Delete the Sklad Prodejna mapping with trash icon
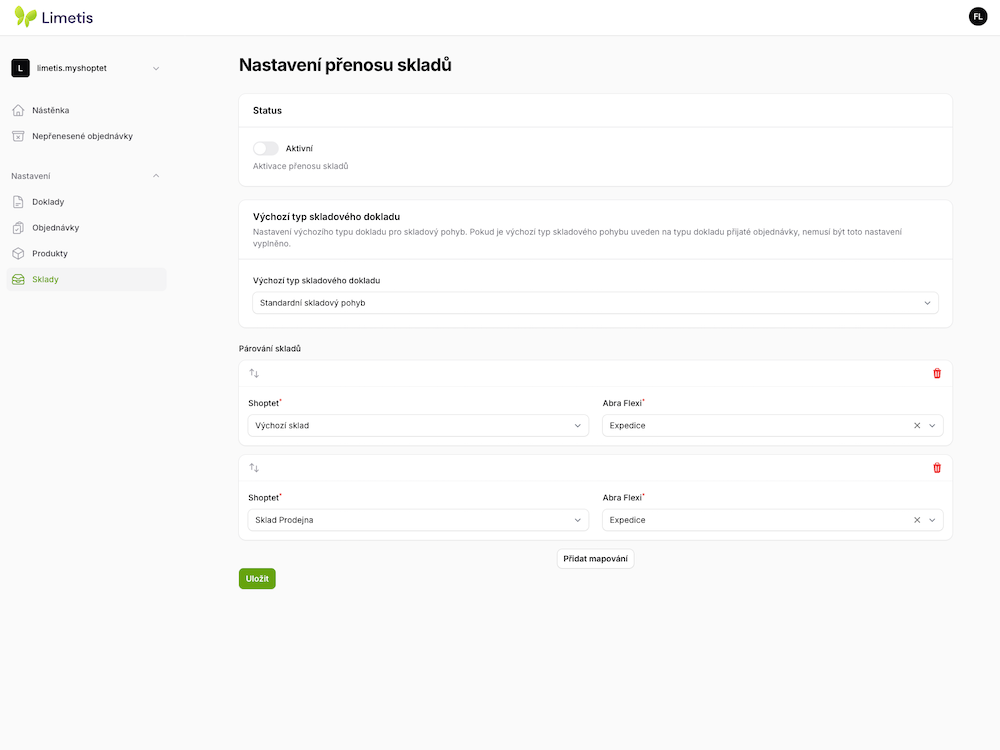Image resolution: width=1000 pixels, height=750 pixels. [937, 467]
